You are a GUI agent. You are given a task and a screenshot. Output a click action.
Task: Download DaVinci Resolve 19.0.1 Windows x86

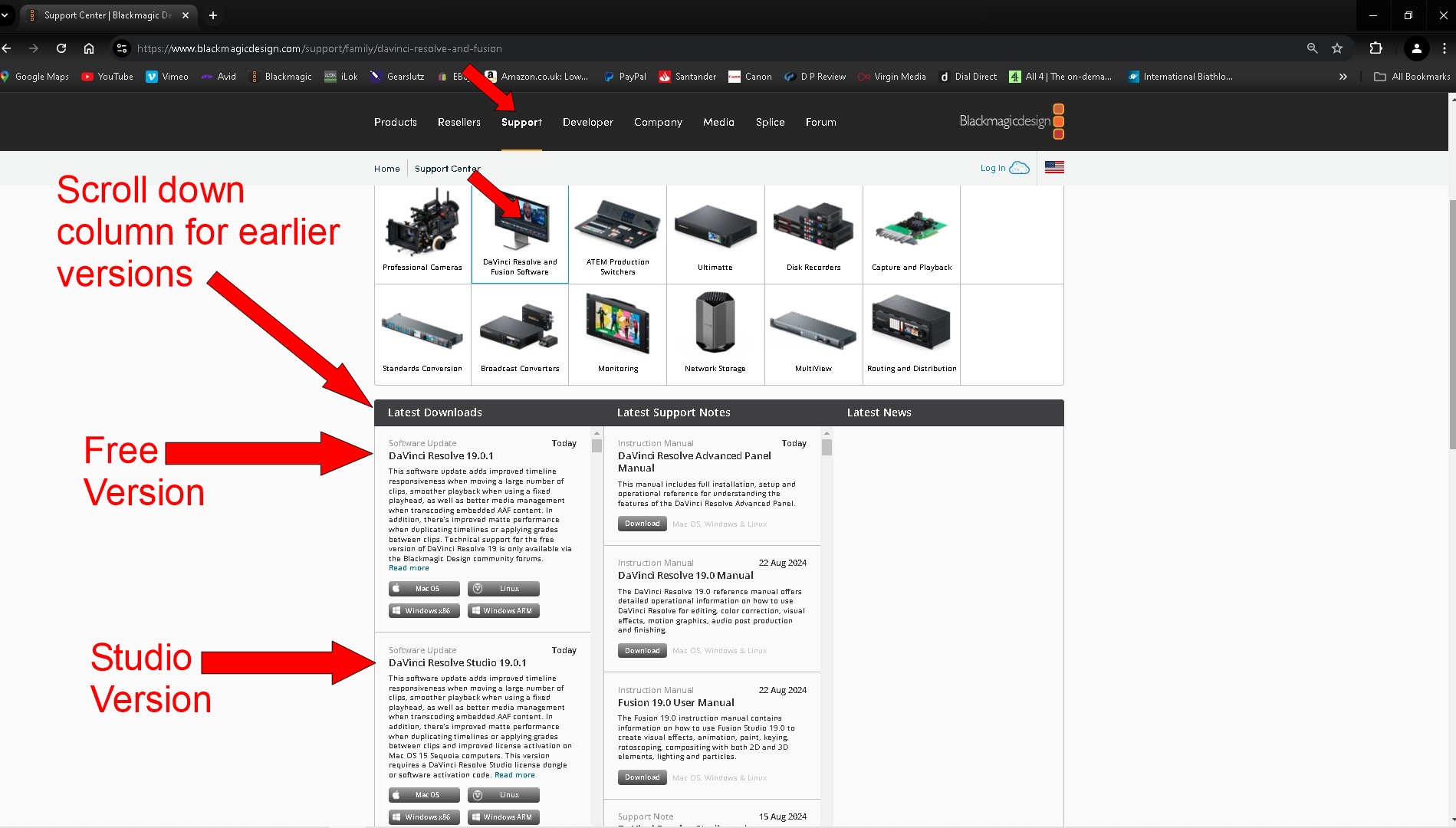point(424,611)
